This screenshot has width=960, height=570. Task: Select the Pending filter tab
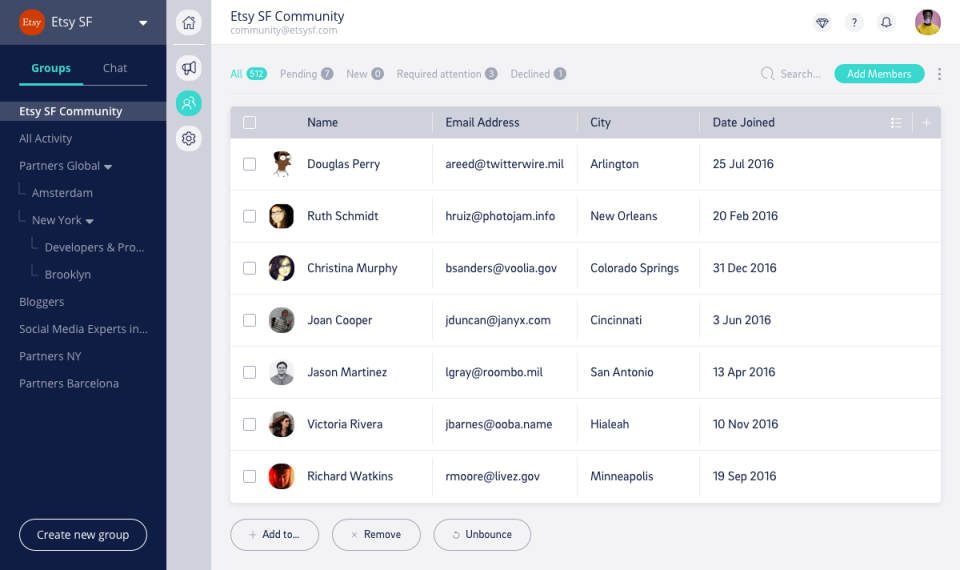tap(306, 74)
